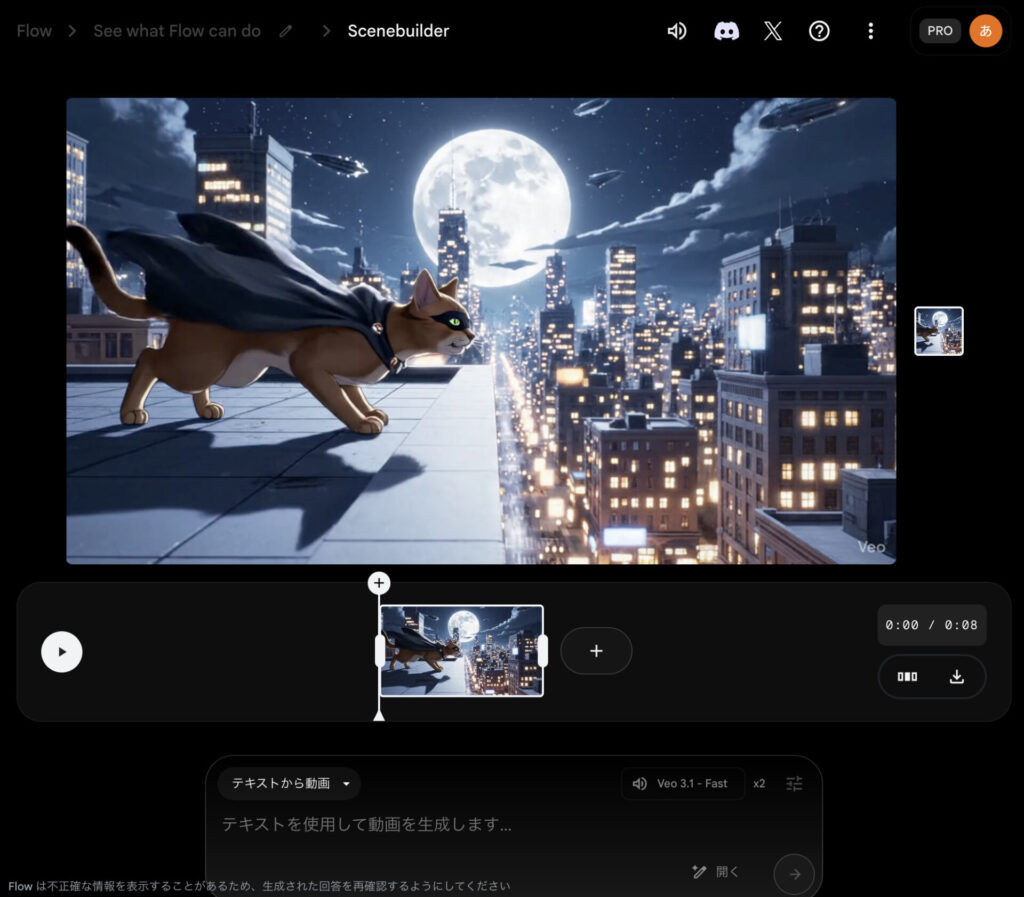Open the Veo 3.1 - Fast model selector

pyautogui.click(x=682, y=784)
